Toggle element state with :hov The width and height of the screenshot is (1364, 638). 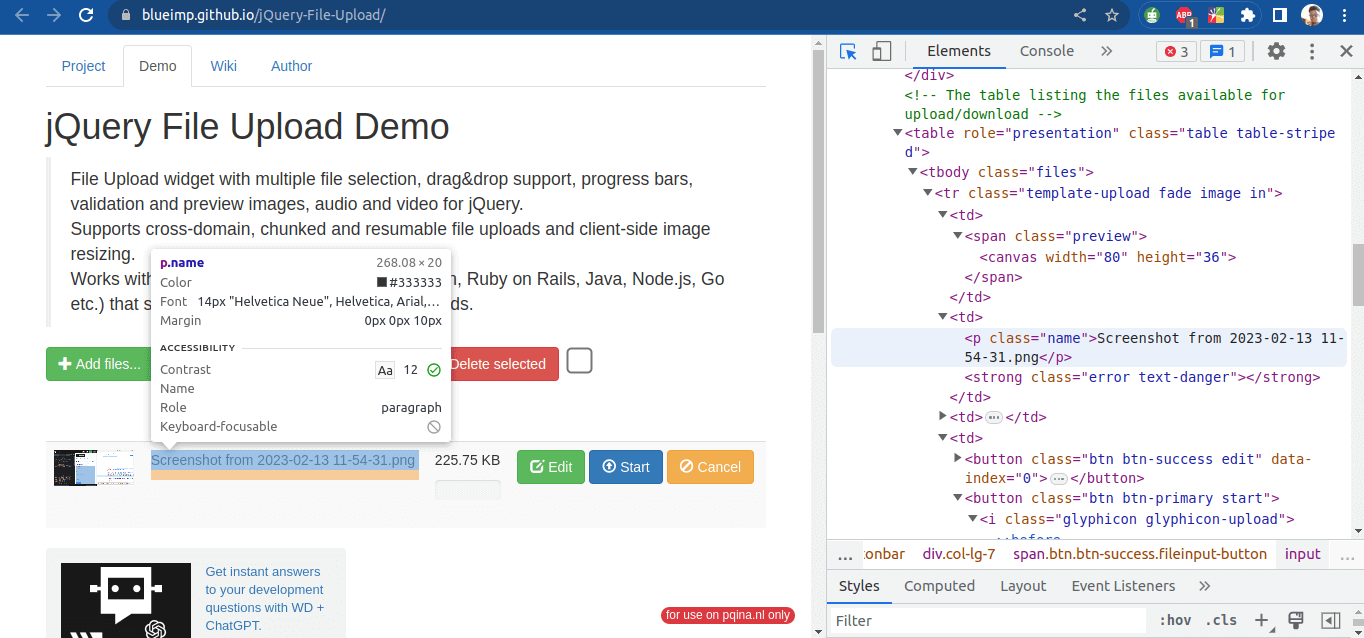(x=1175, y=620)
